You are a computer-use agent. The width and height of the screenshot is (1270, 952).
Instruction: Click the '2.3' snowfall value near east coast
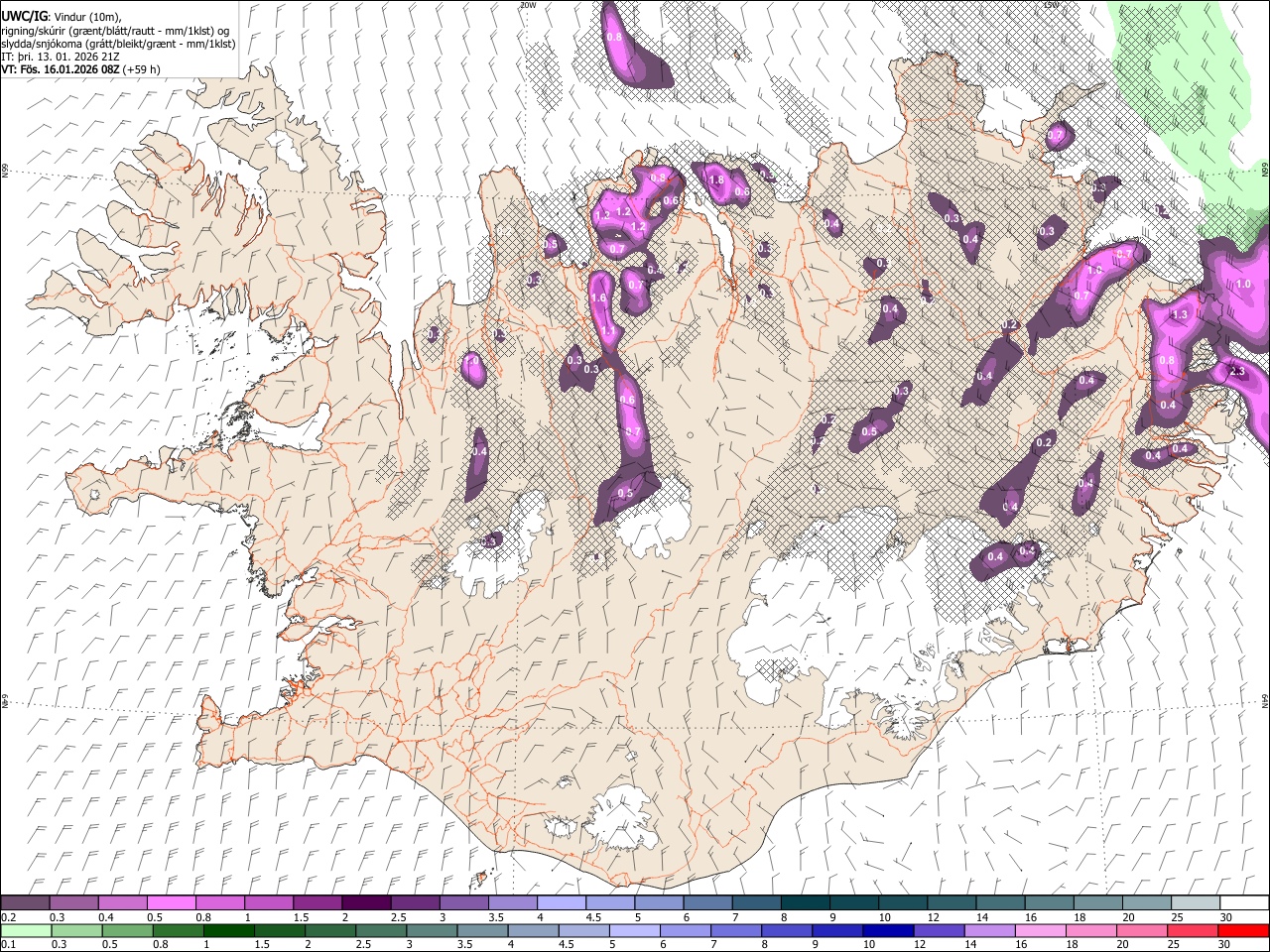coord(1236,371)
